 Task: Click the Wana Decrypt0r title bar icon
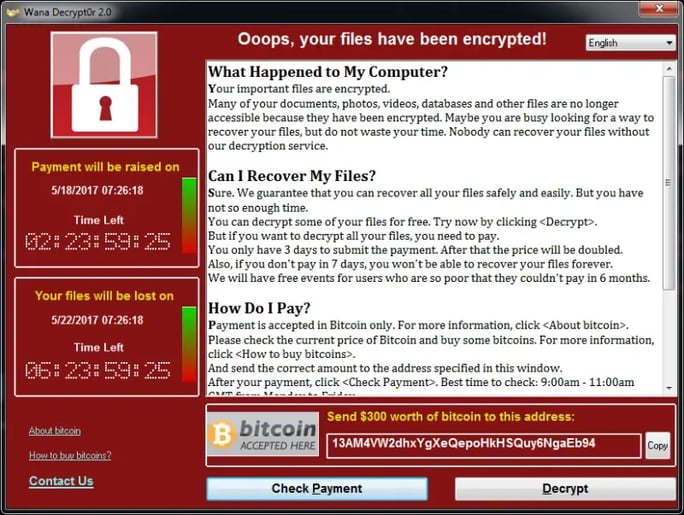pos(13,12)
